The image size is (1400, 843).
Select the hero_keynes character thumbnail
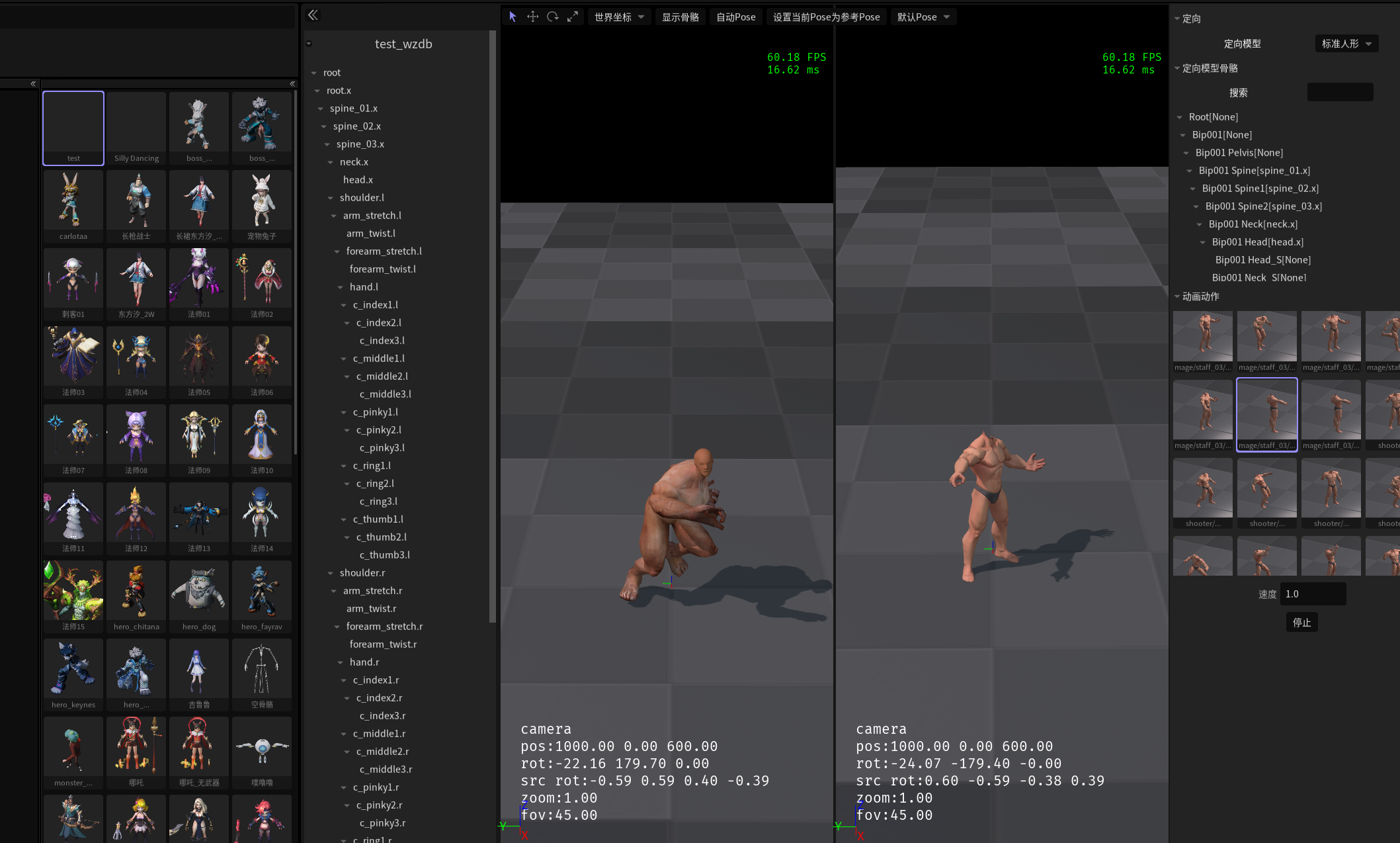[x=73, y=675]
